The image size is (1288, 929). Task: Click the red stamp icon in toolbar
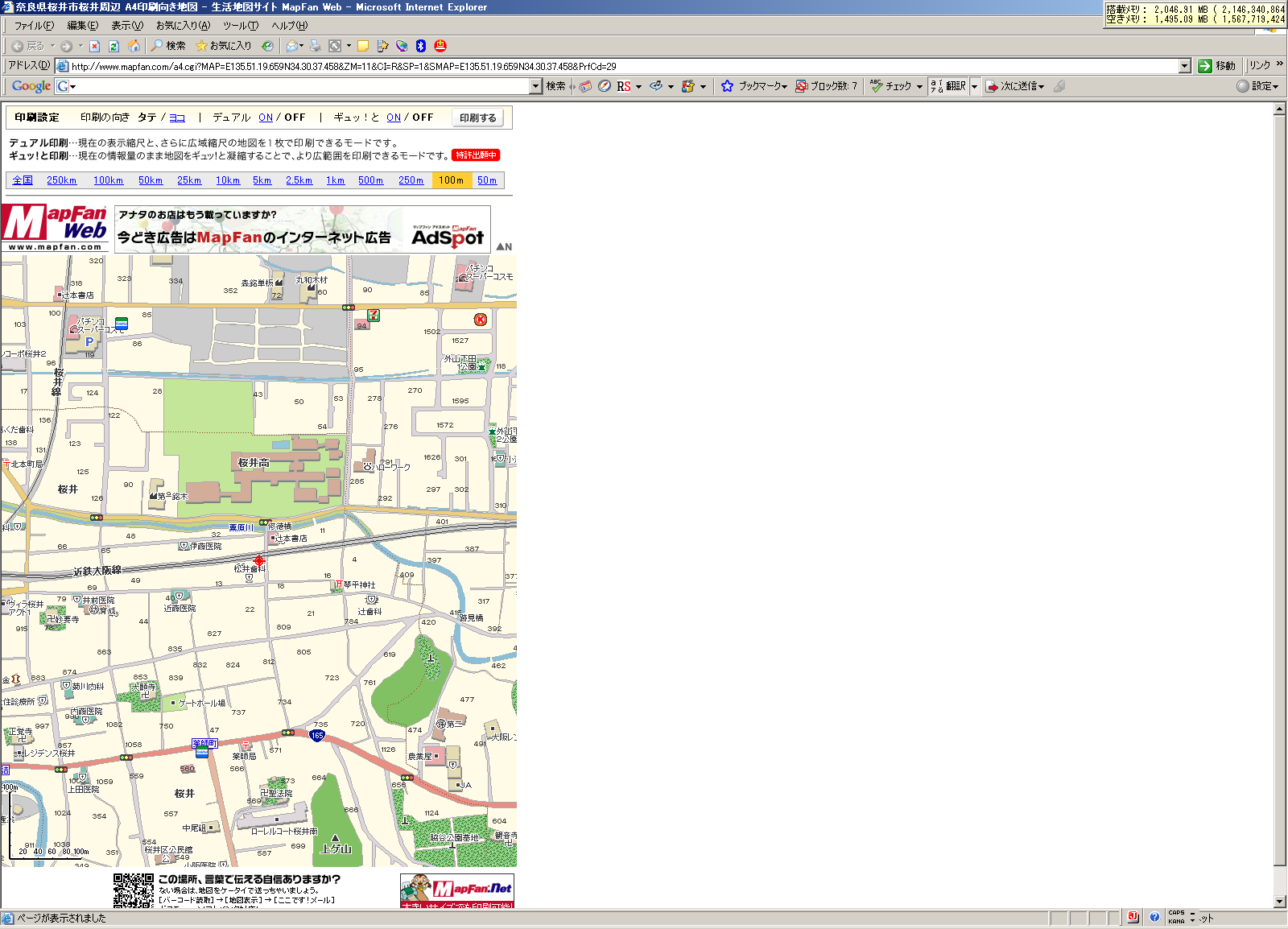tap(440, 46)
